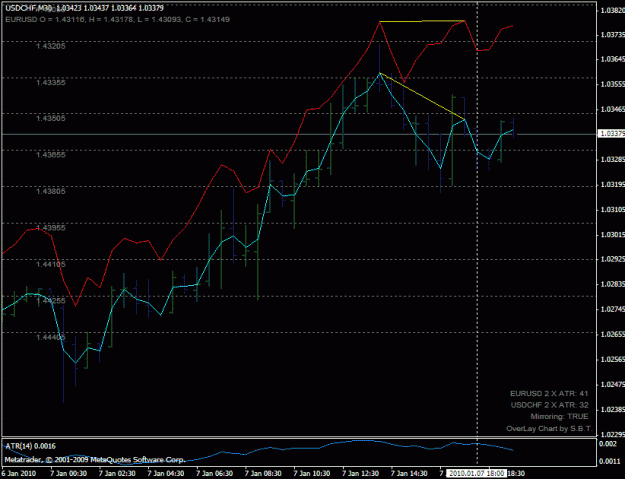This screenshot has height=479, width=625.
Task: Click the 1.44405 EURUSD overlay price label
Action: pos(51,337)
